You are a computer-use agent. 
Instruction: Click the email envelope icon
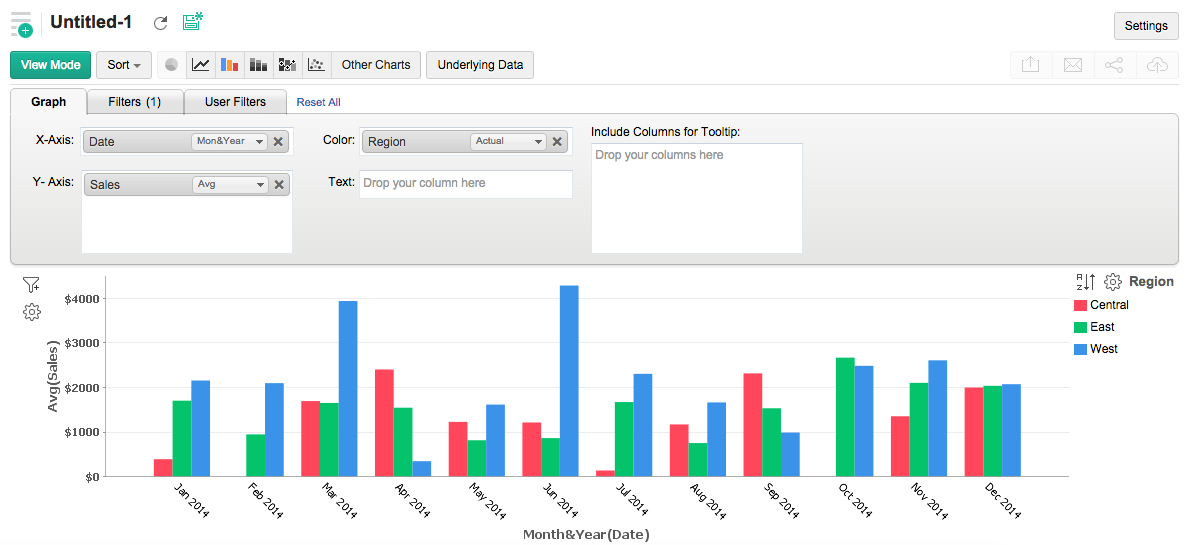(x=1072, y=65)
